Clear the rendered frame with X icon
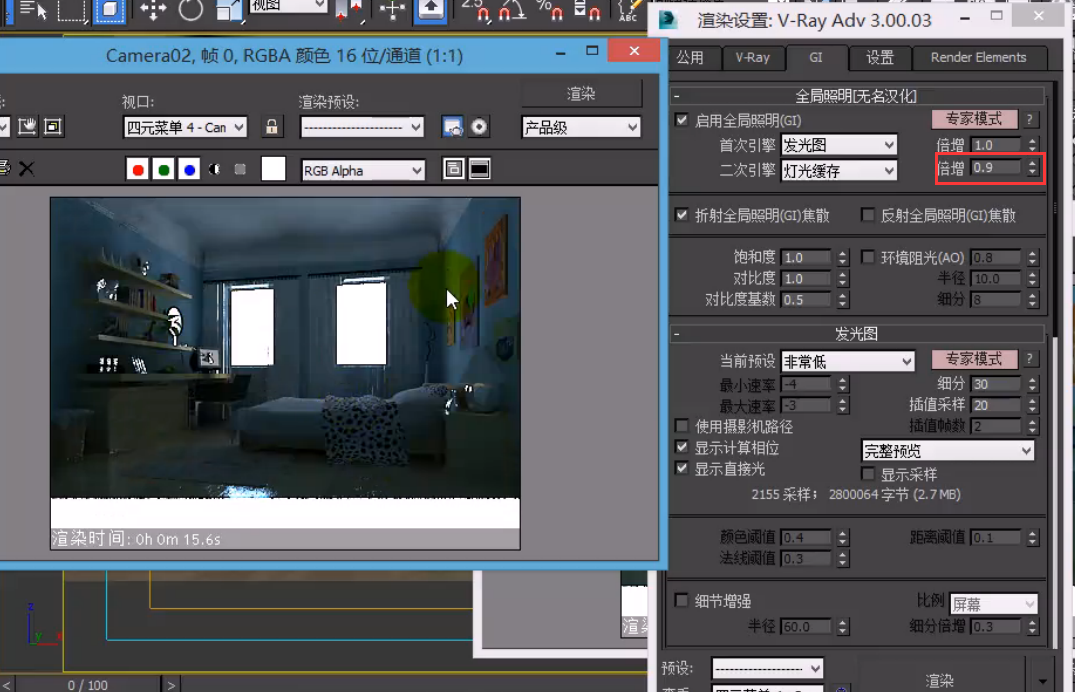The height and width of the screenshot is (692, 1075). click(x=26, y=169)
